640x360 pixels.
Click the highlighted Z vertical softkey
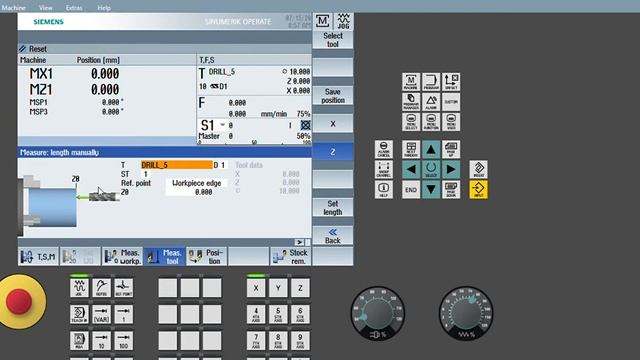(x=333, y=152)
